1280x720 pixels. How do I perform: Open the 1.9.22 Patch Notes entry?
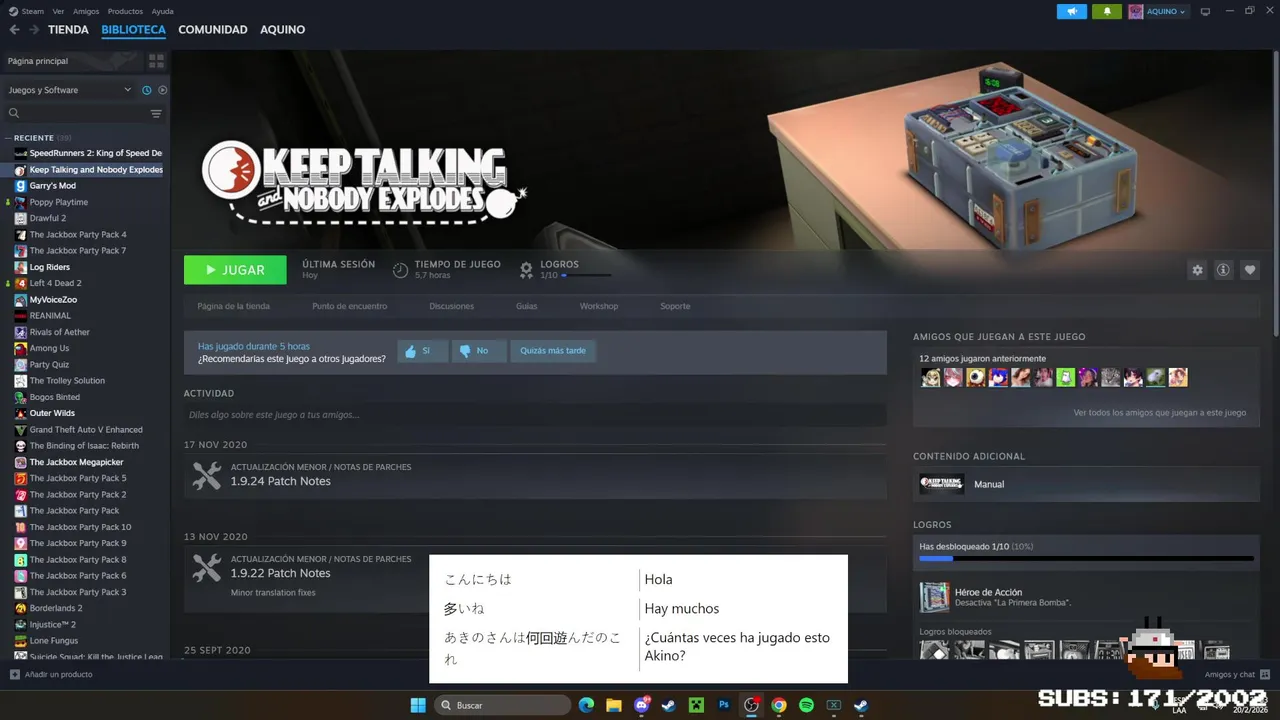(535, 579)
